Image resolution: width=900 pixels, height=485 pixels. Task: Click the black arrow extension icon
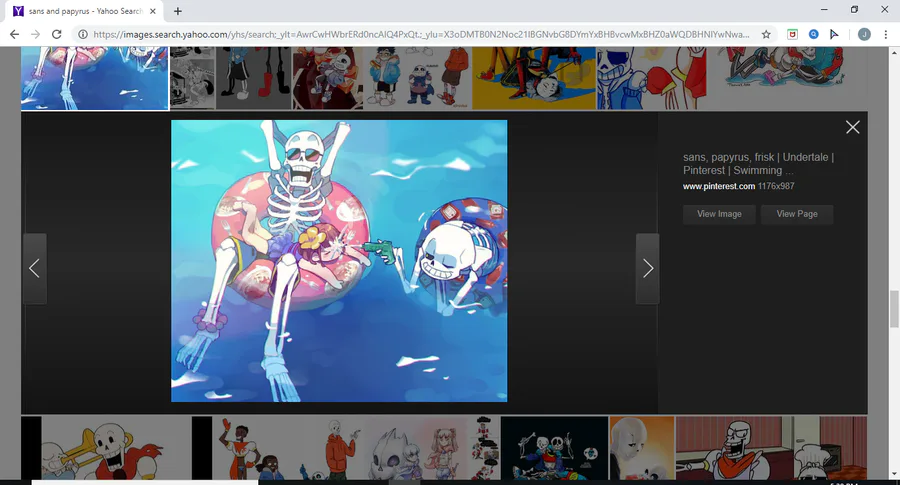tap(834, 34)
